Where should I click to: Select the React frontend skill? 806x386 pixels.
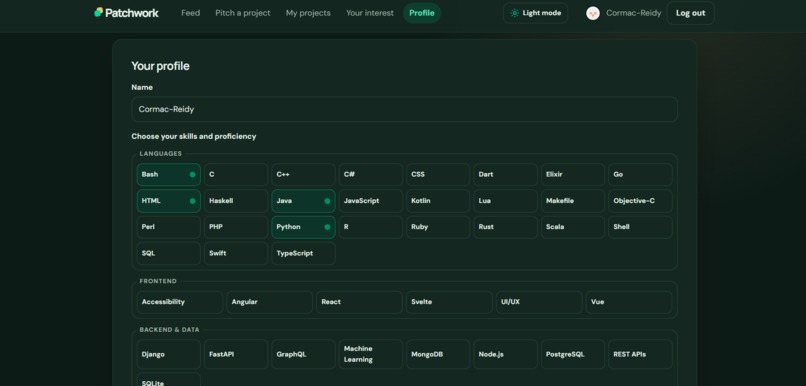(x=359, y=302)
